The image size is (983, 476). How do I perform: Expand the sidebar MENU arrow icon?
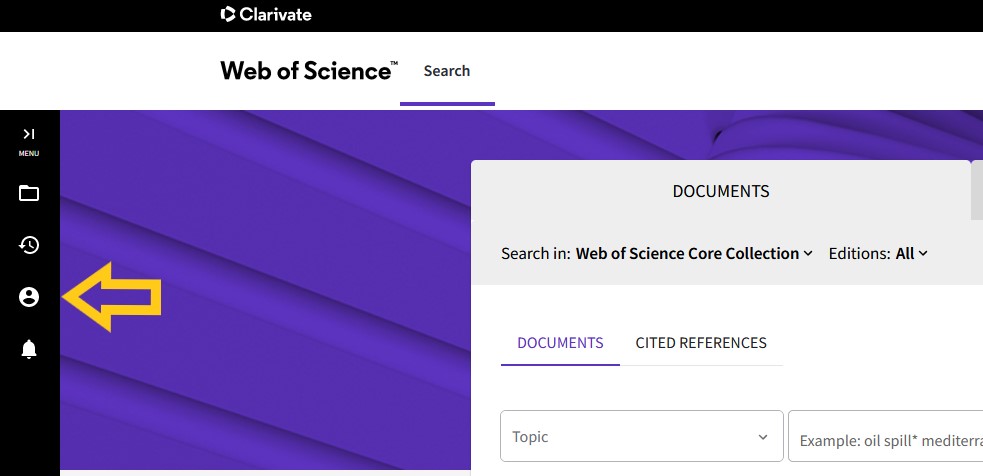[29, 134]
